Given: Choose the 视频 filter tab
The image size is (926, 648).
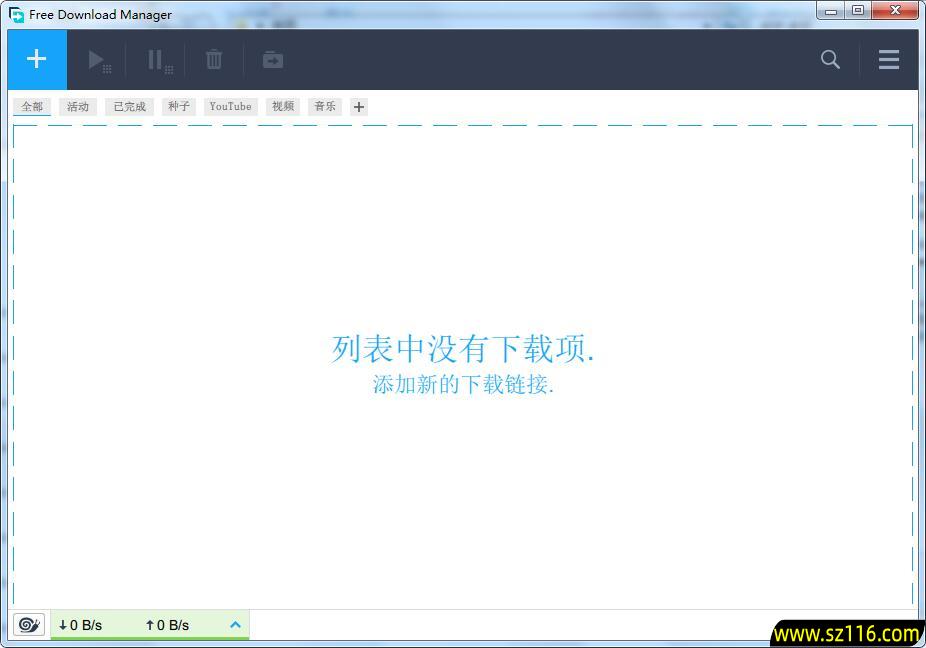Looking at the screenshot, I should (283, 107).
